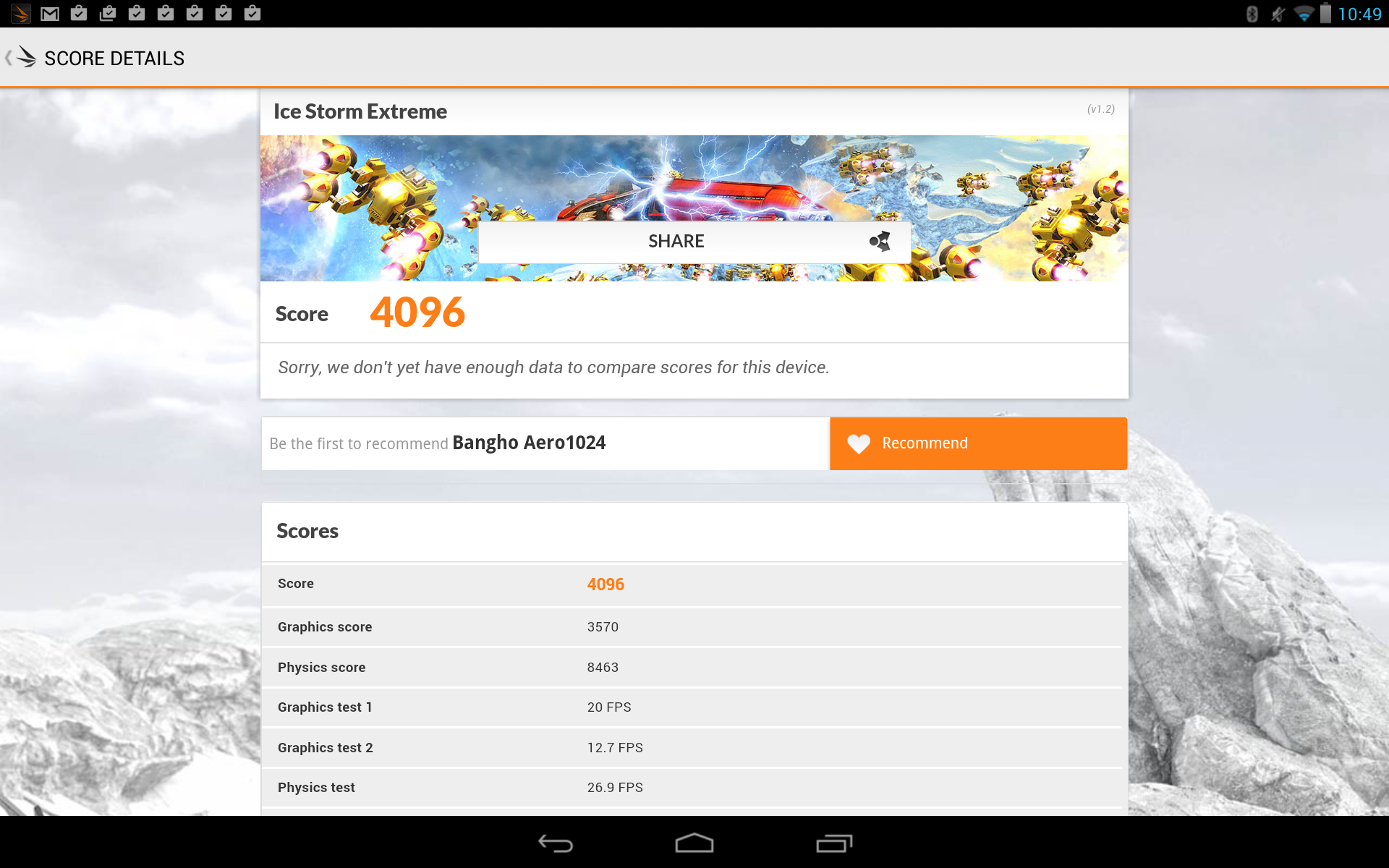Select the Physics test row
This screenshot has width=1389, height=868.
tap(692, 788)
